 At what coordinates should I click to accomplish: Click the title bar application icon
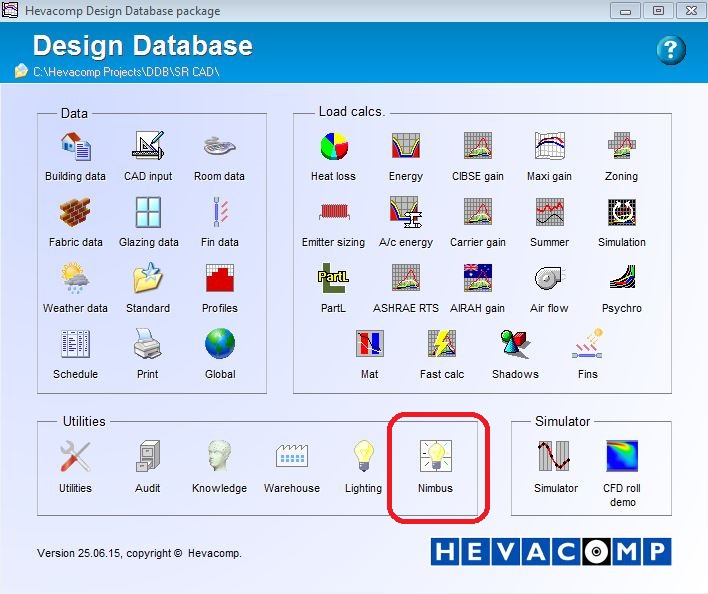(9, 9)
